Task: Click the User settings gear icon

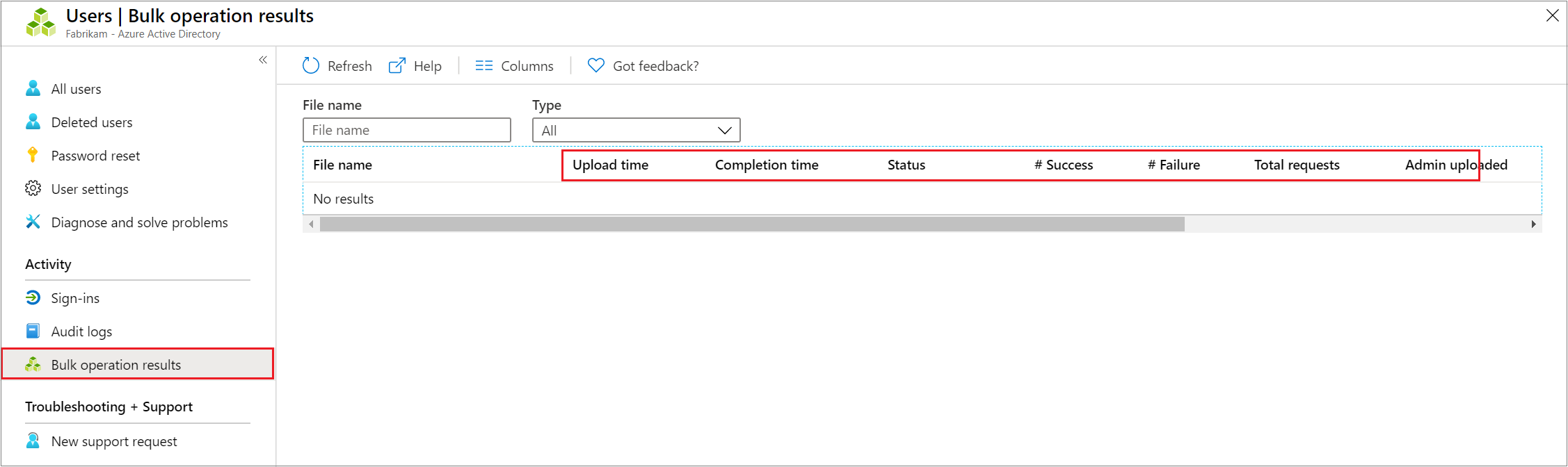Action: pyautogui.click(x=33, y=188)
